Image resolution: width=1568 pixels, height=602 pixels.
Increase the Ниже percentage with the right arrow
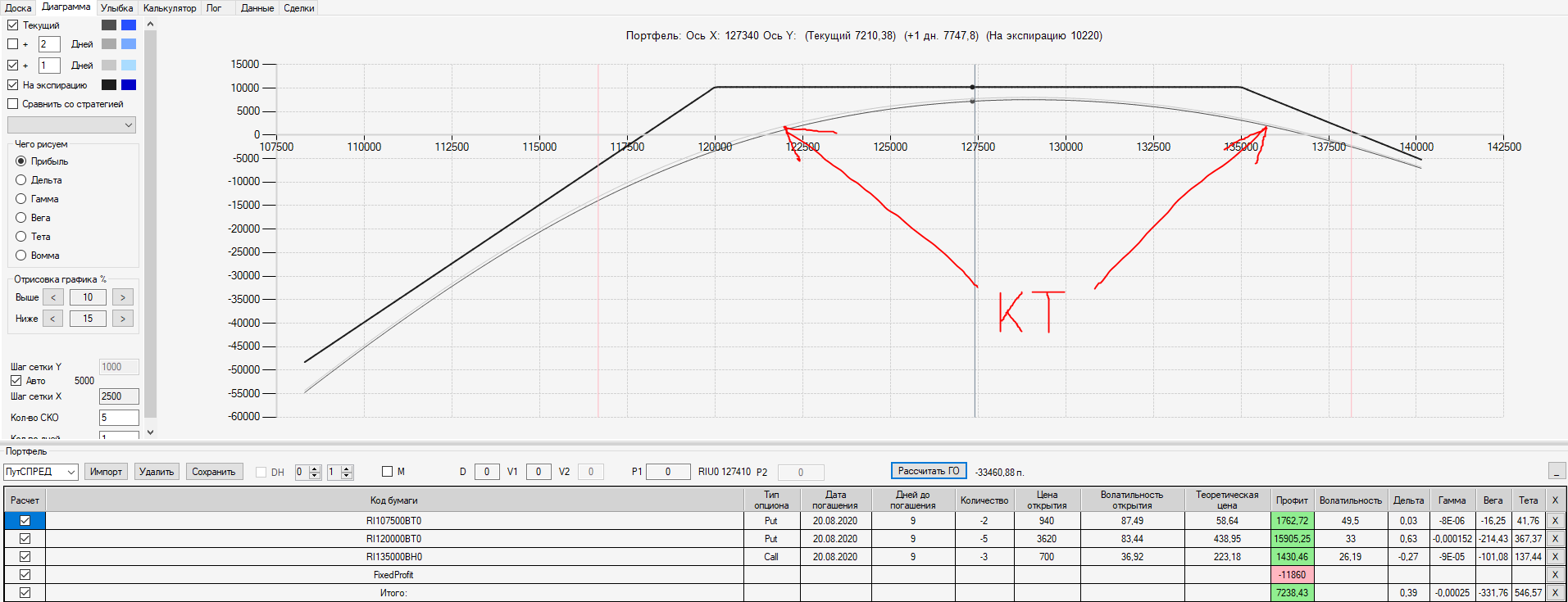coord(123,319)
